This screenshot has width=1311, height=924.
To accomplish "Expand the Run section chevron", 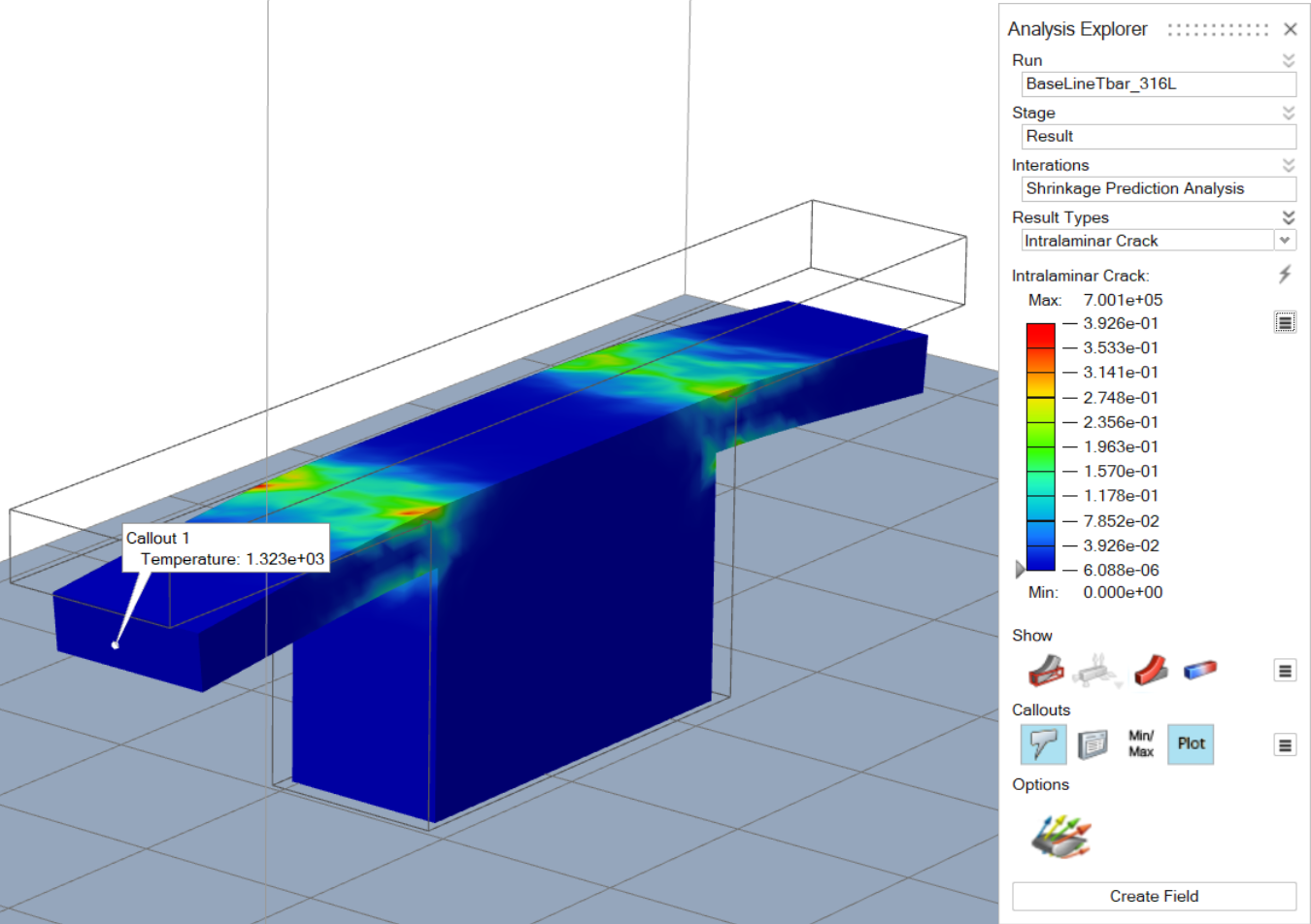I will point(1289,60).
